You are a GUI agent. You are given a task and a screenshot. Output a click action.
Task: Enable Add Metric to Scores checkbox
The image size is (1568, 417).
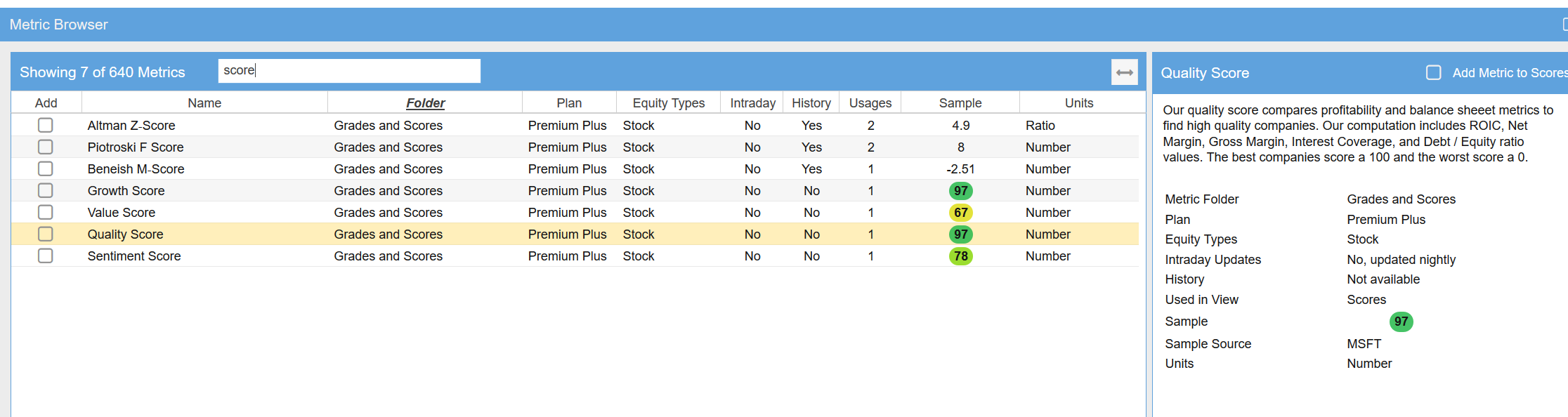(1433, 73)
